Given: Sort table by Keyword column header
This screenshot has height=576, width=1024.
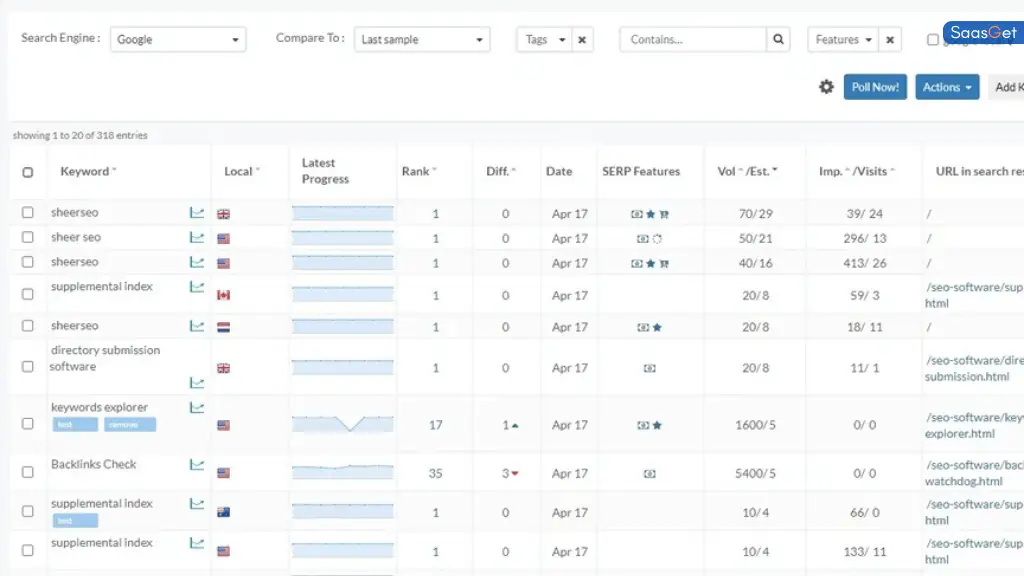Looking at the screenshot, I should (x=87, y=172).
